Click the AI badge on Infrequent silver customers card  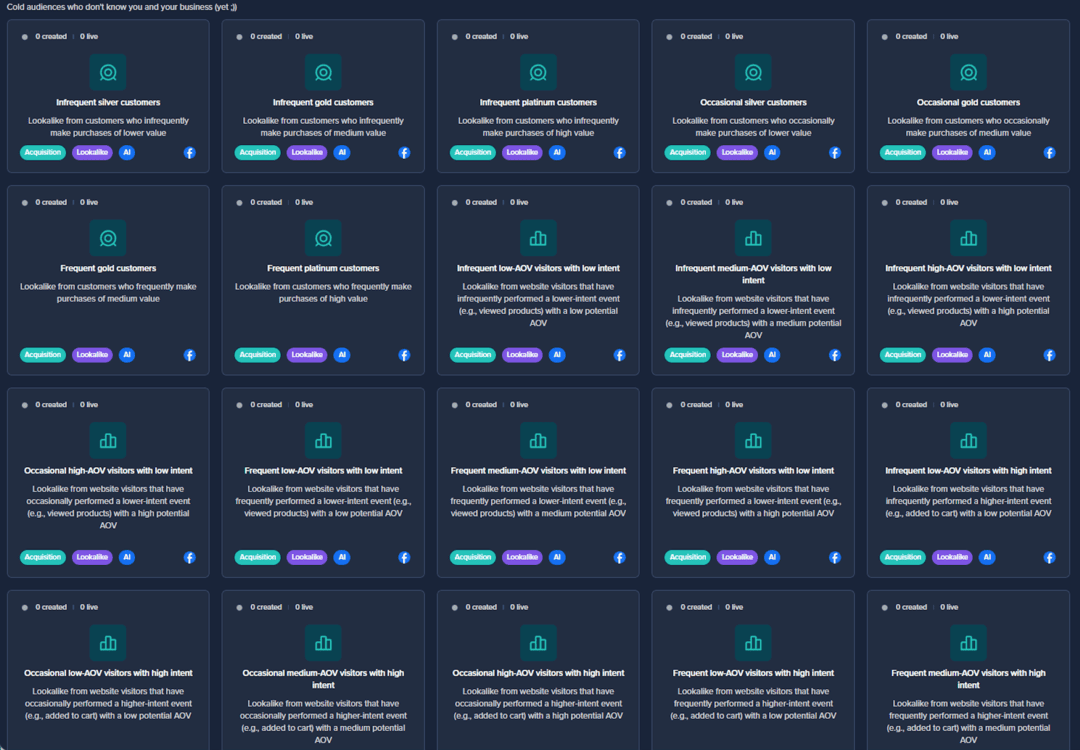[x=127, y=152]
